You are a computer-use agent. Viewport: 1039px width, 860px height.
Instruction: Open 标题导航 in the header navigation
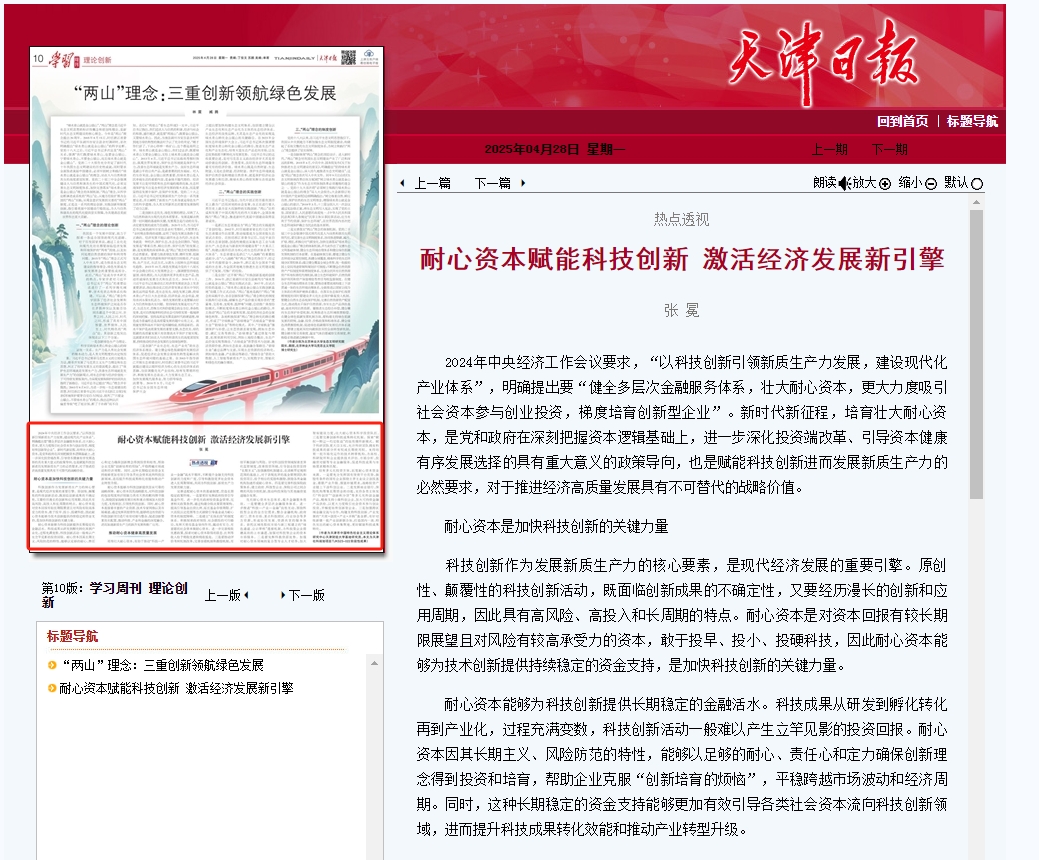(972, 121)
